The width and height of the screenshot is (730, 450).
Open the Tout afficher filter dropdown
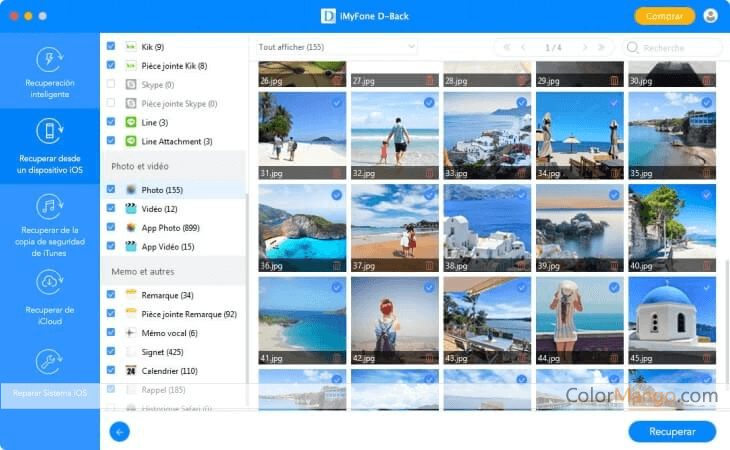coord(337,47)
